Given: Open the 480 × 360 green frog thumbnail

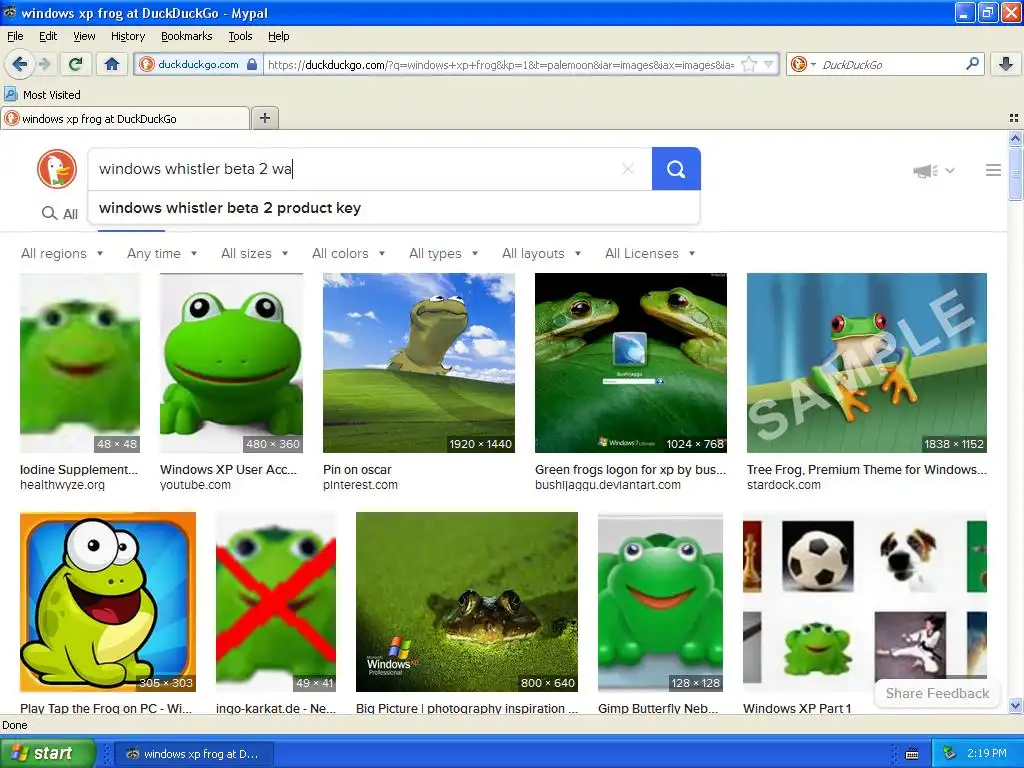Looking at the screenshot, I should pyautogui.click(x=231, y=362).
